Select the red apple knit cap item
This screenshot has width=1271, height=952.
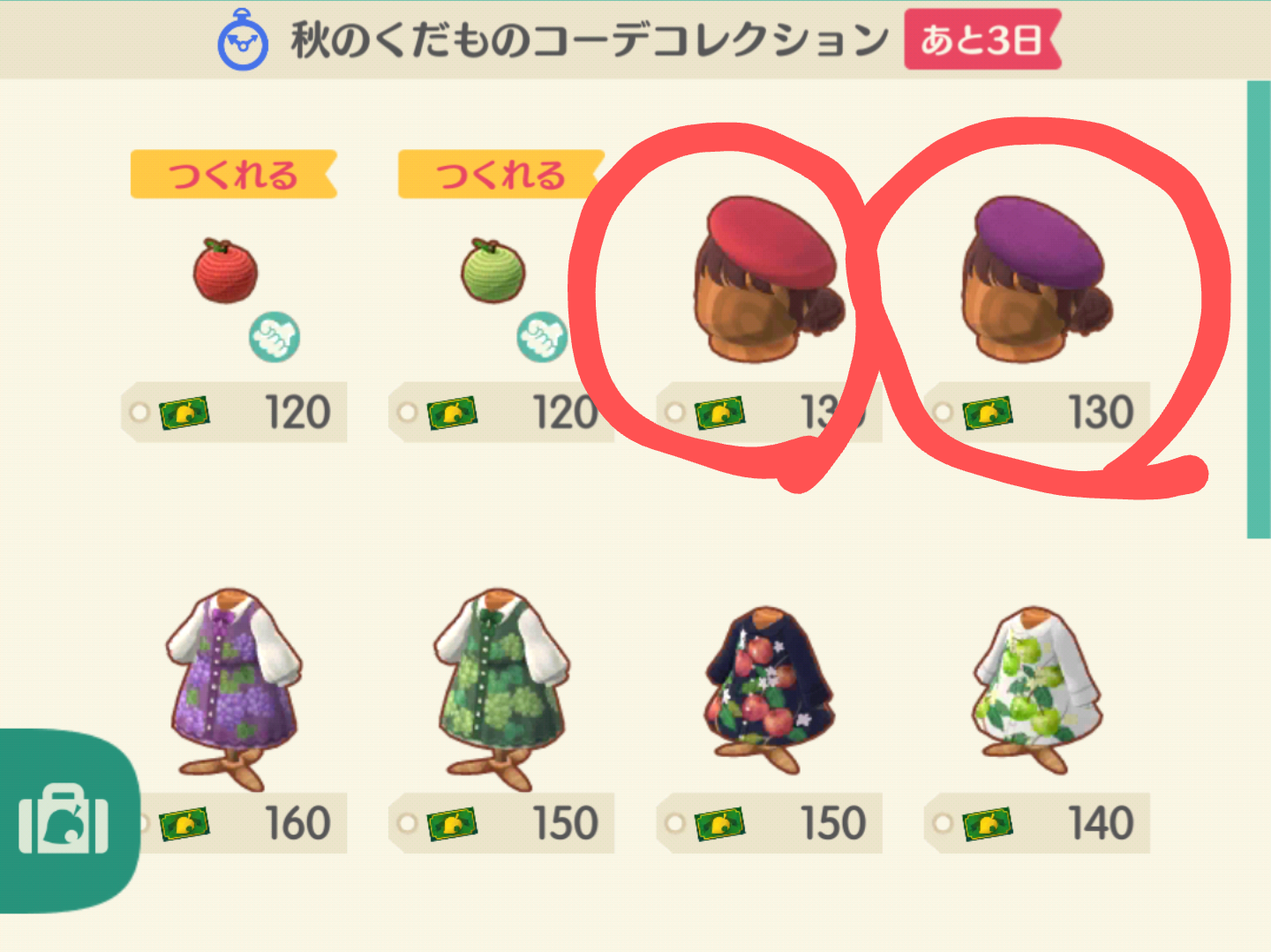(x=226, y=271)
